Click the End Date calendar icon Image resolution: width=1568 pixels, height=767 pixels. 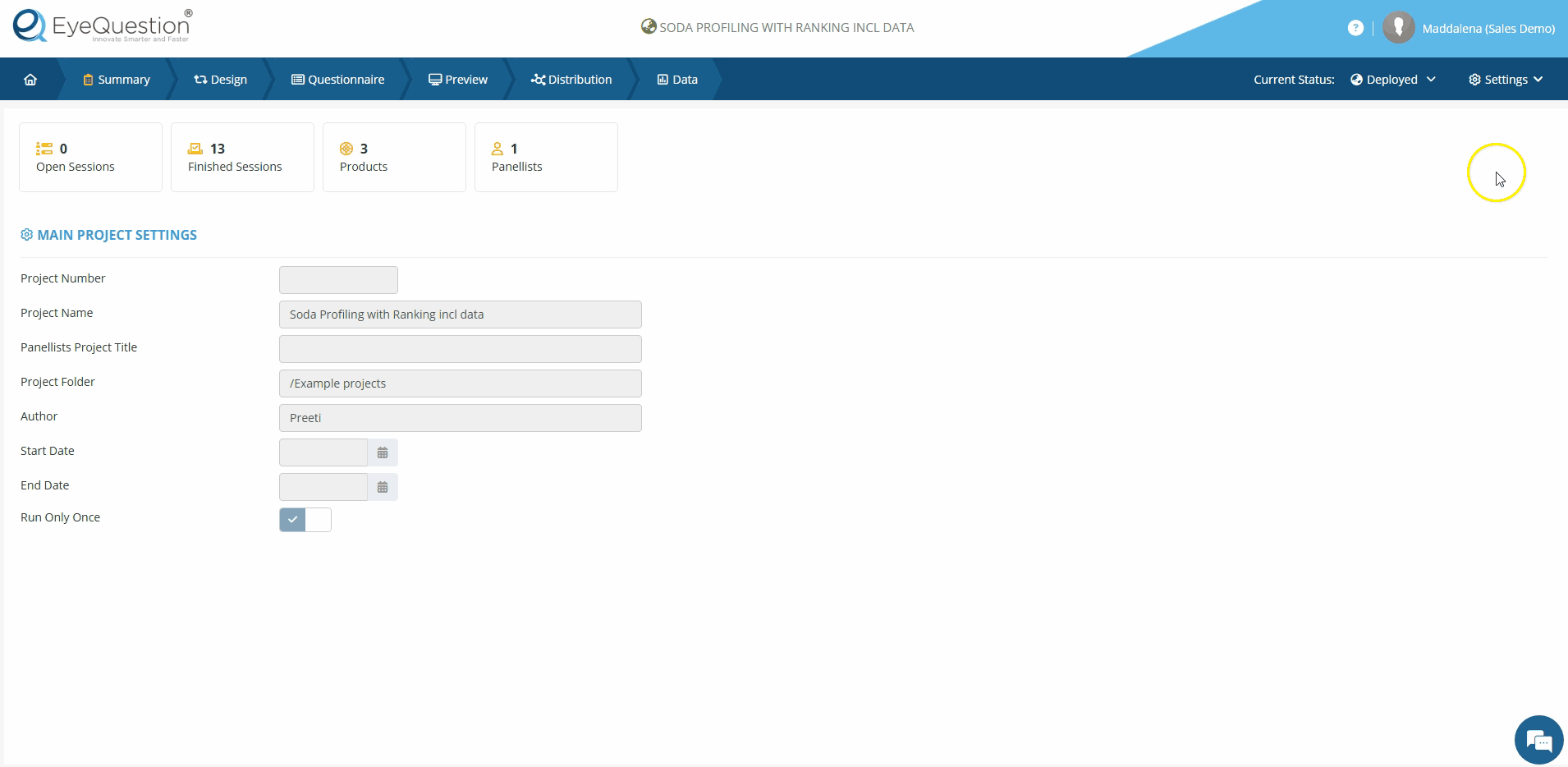pos(383,487)
